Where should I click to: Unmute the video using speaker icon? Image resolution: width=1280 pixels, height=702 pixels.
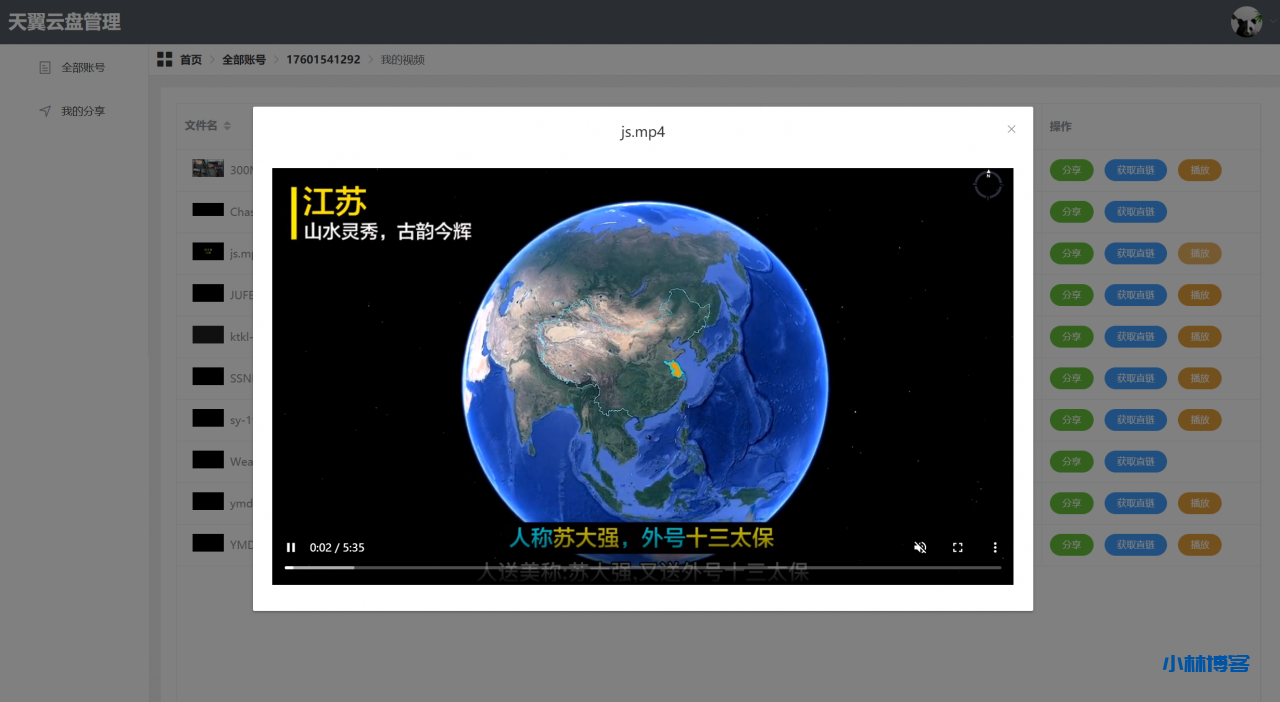pos(920,548)
